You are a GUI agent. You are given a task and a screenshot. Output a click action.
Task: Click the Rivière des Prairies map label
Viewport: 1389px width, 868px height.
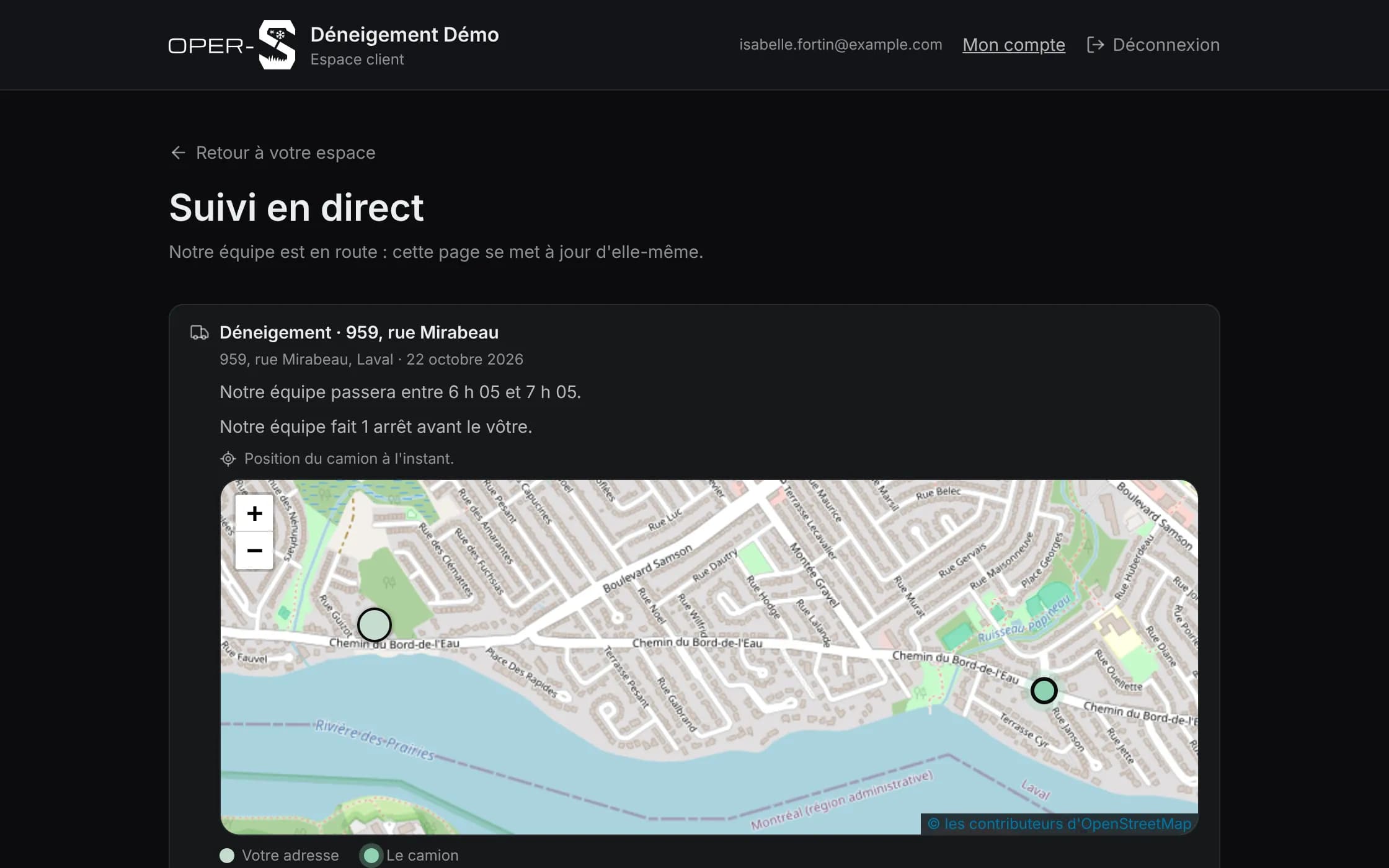(374, 740)
